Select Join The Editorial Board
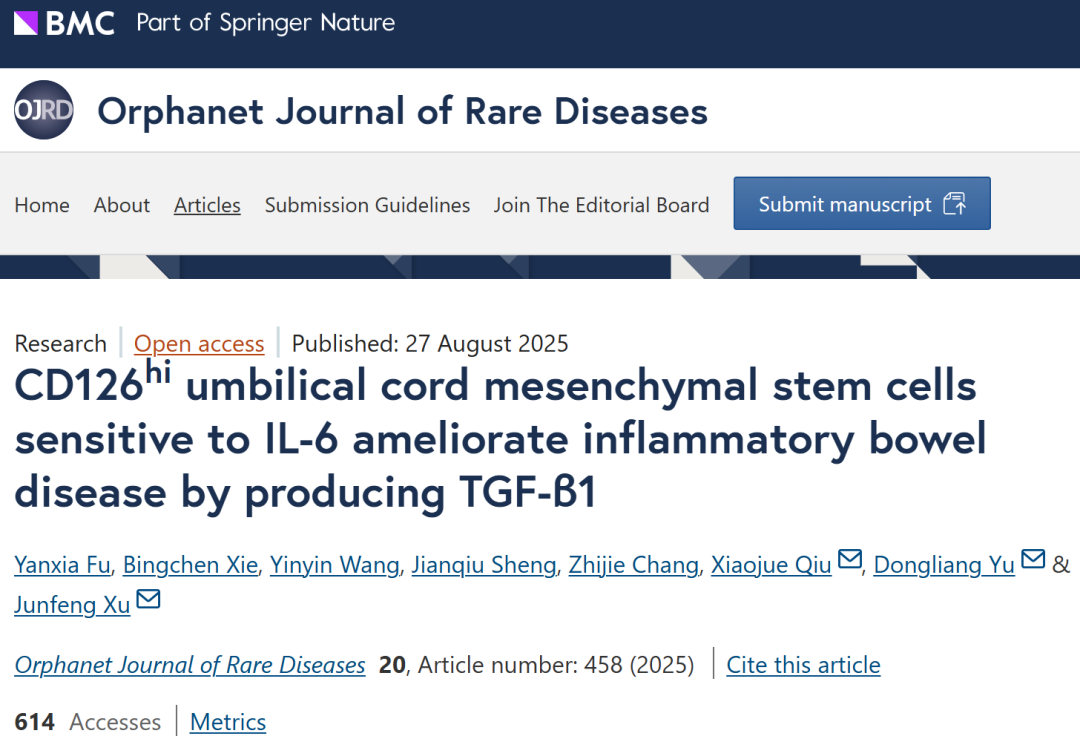Viewport: 1080px width, 739px height. pos(601,205)
